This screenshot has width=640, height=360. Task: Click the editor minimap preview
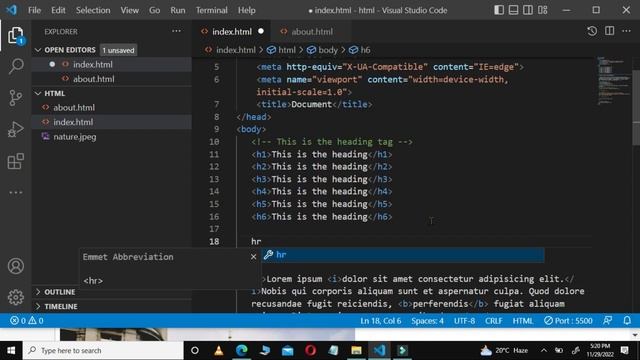pyautogui.click(x=614, y=81)
